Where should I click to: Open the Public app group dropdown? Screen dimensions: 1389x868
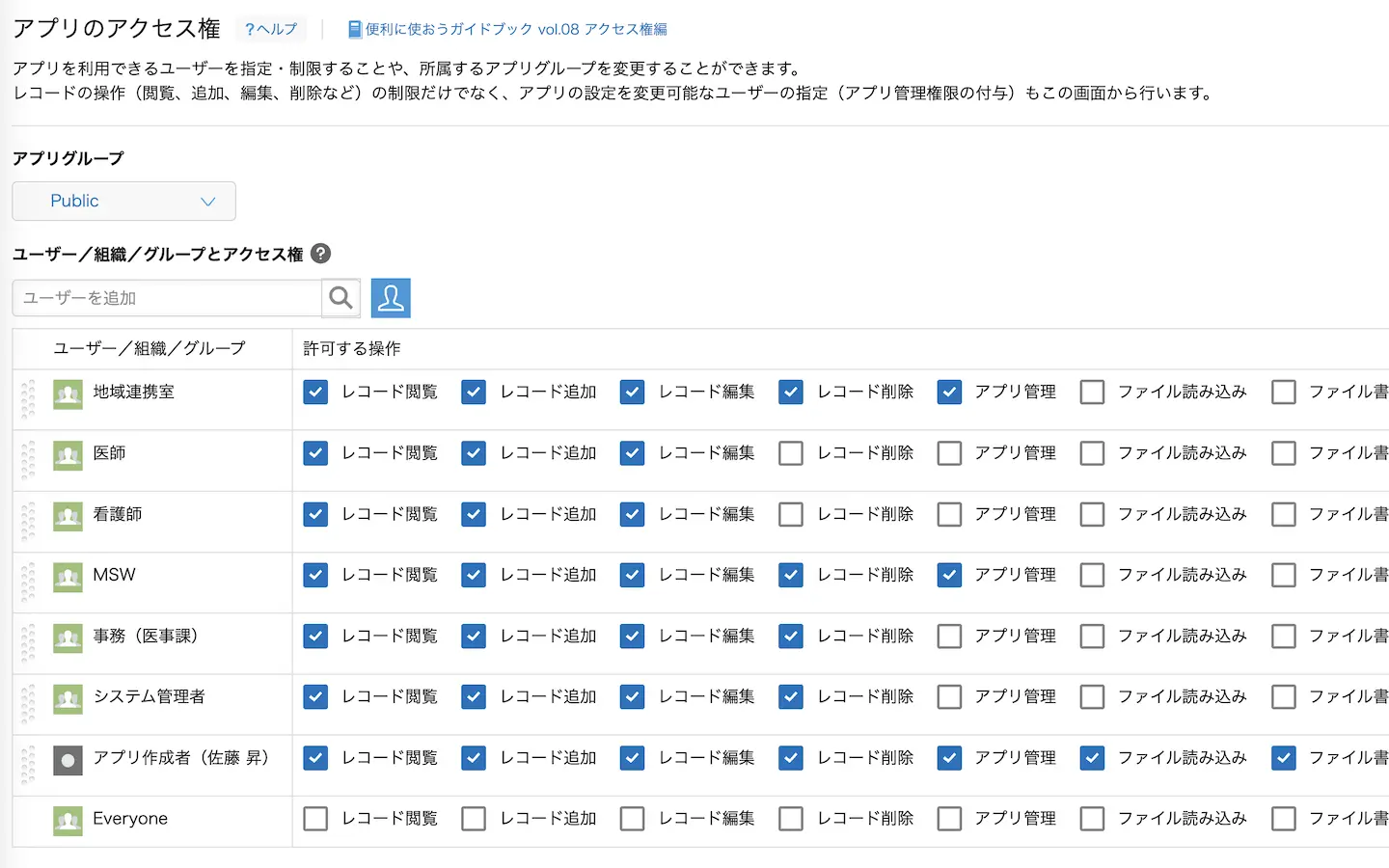pos(124,201)
